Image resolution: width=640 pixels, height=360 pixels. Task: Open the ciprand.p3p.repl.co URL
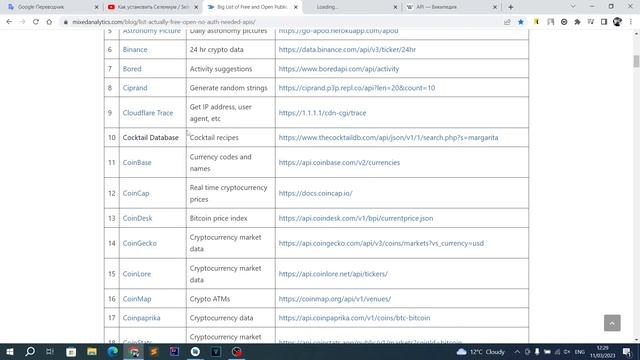click(x=357, y=88)
